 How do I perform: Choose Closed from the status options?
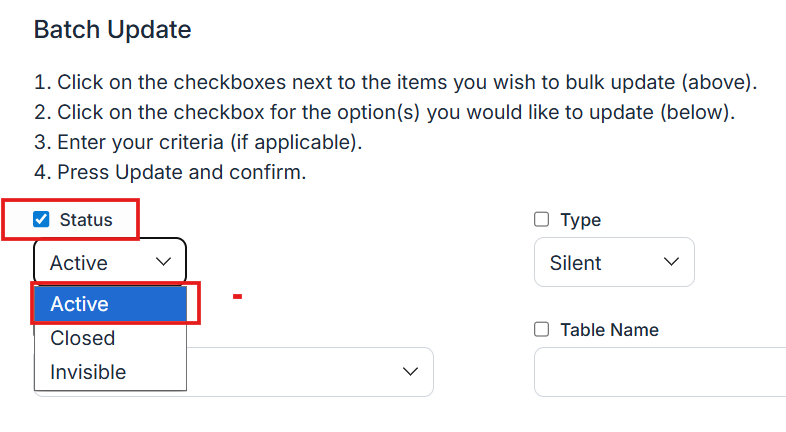pos(83,338)
